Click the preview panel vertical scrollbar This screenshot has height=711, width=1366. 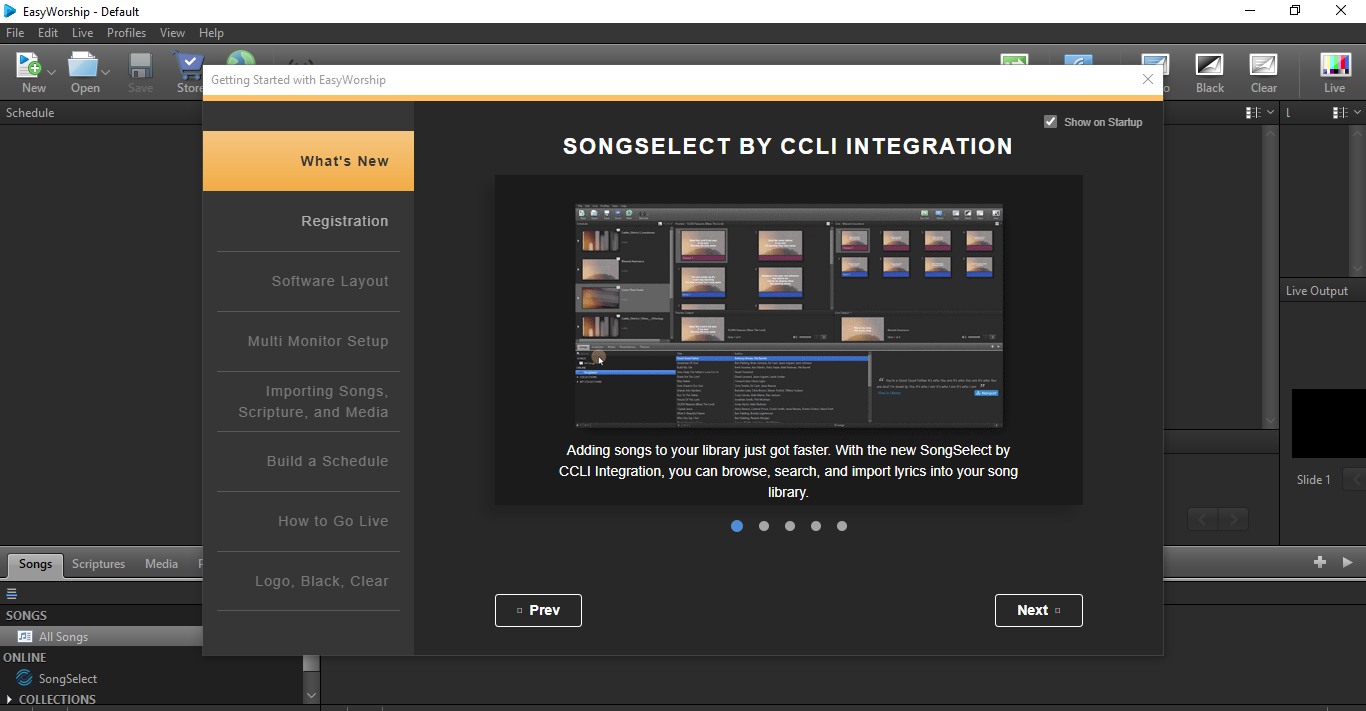pos(1270,276)
